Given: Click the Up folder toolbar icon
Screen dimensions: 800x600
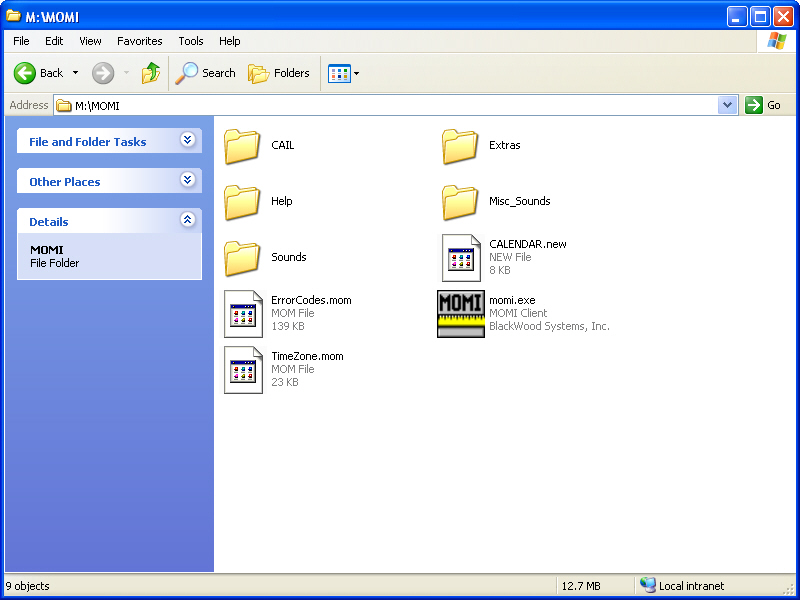Looking at the screenshot, I should (151, 73).
